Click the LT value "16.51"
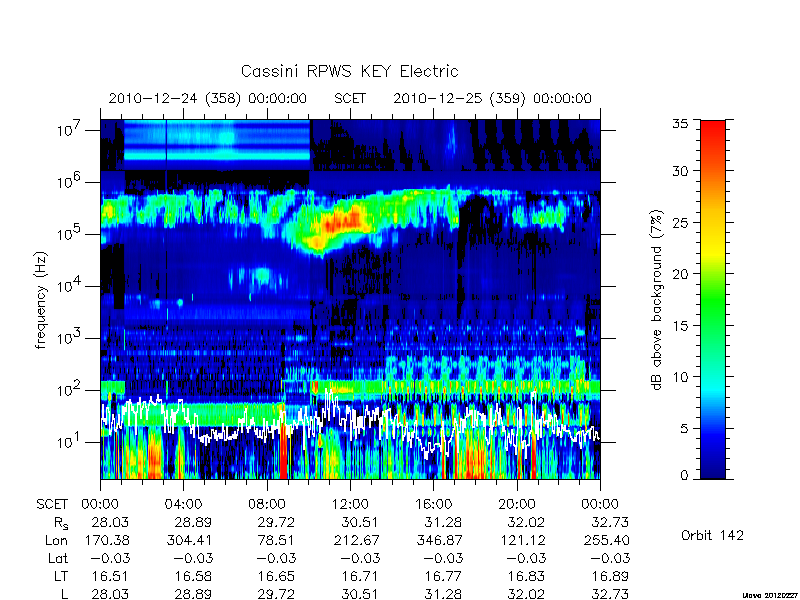800x600 pixels. click(x=110, y=576)
